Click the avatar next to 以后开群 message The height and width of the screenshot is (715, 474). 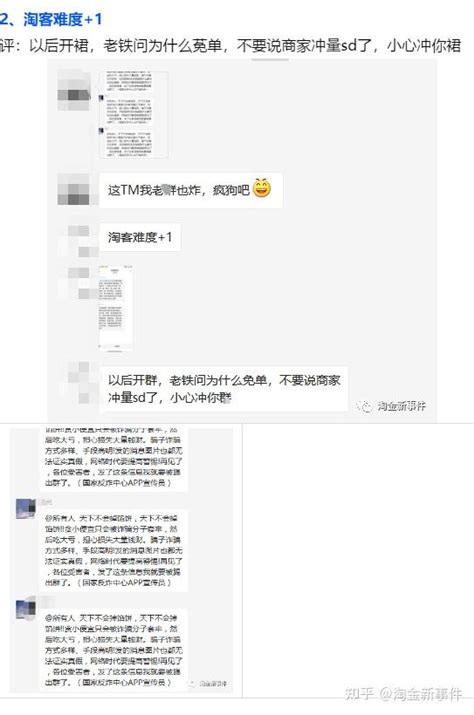tap(78, 382)
